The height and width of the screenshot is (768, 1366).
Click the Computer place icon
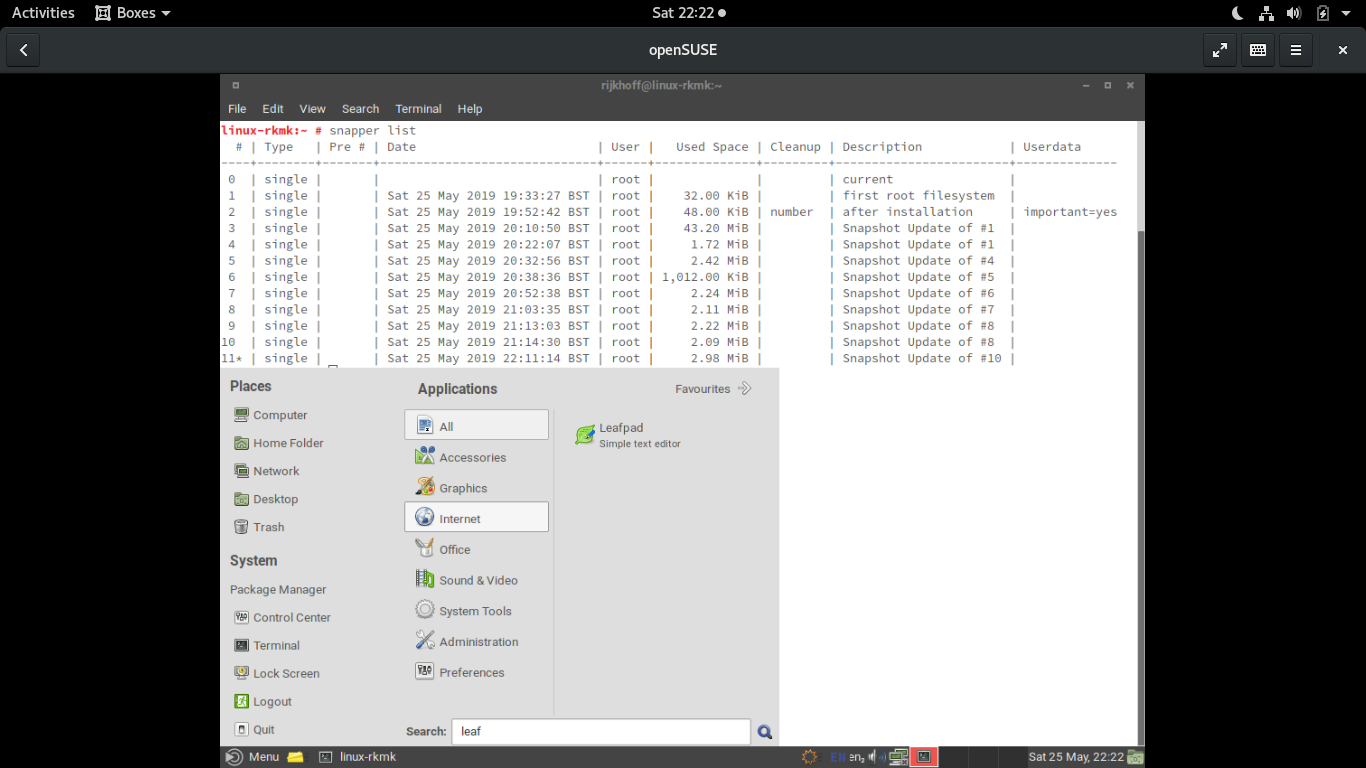point(241,415)
